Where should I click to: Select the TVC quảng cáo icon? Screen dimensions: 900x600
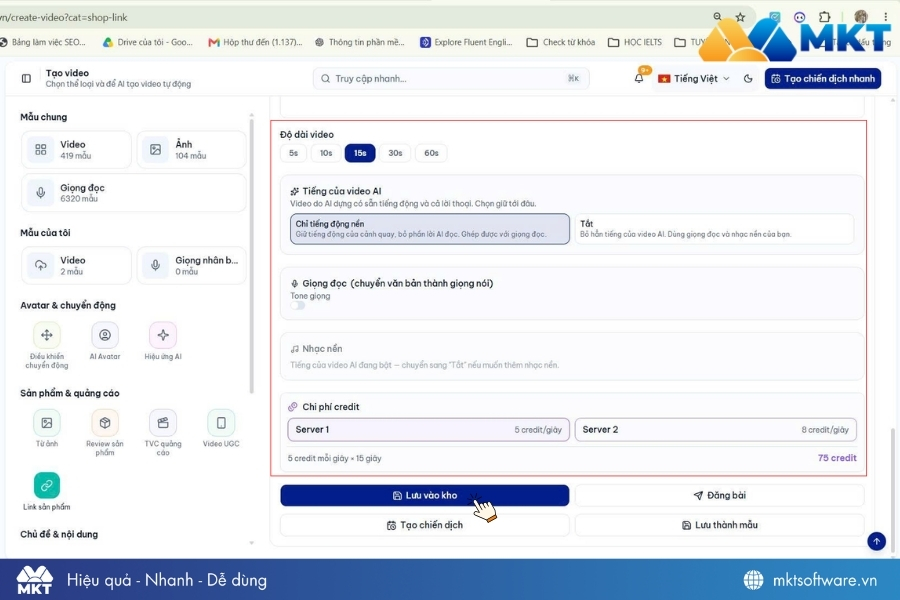163,423
